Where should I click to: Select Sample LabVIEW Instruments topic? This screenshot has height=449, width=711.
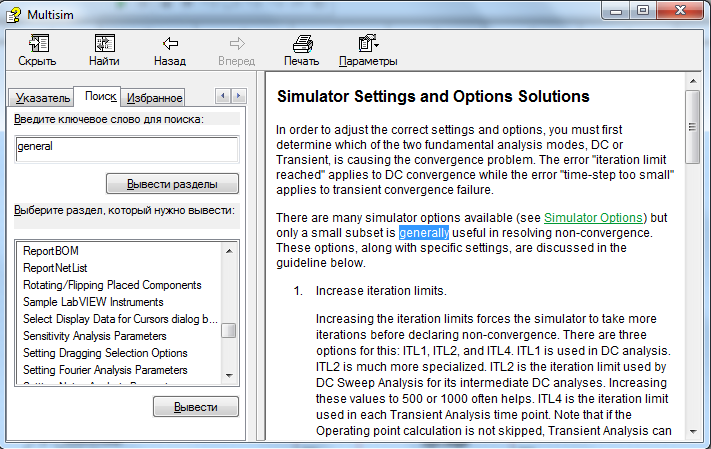[x=93, y=302]
